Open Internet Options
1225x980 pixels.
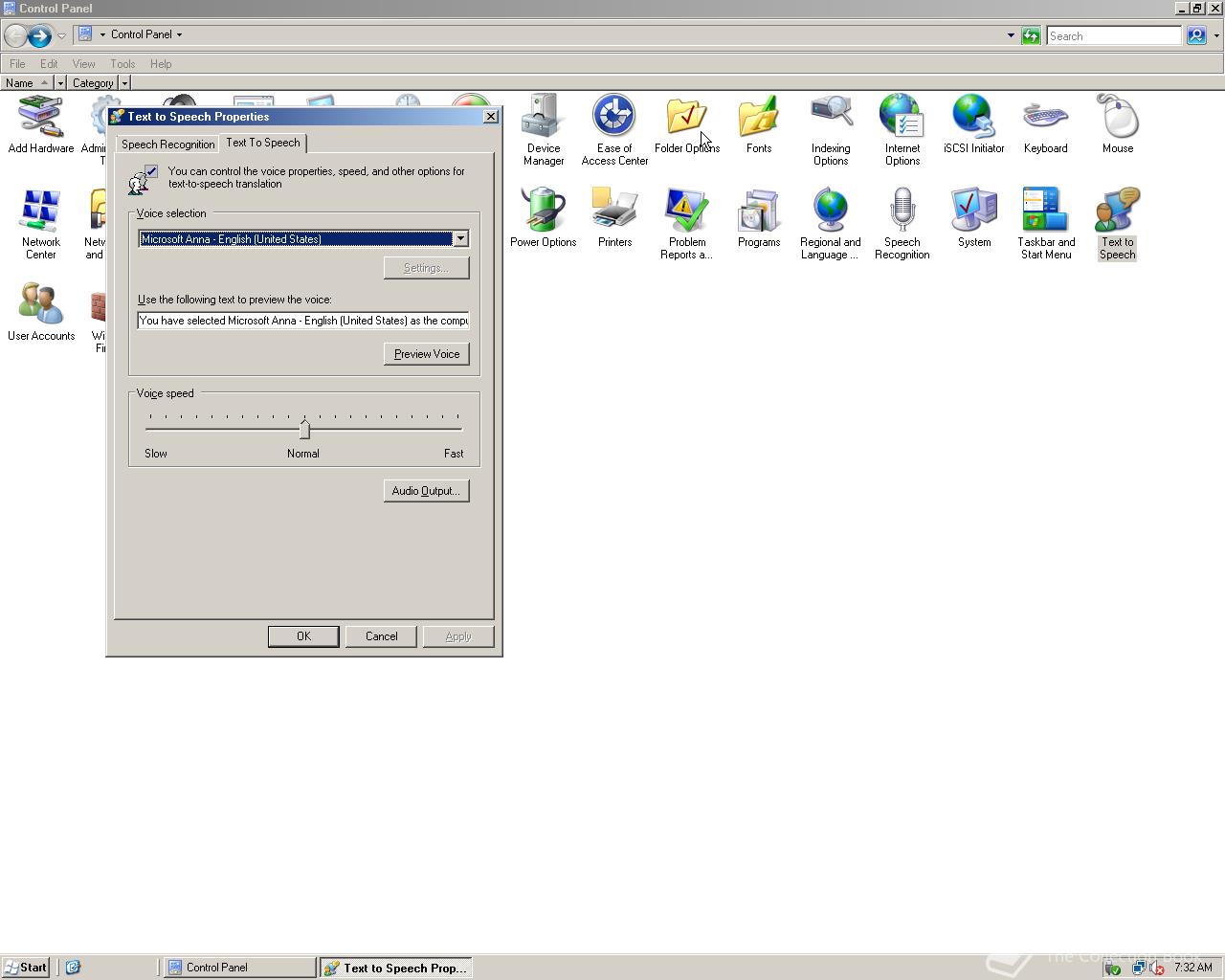point(902,130)
